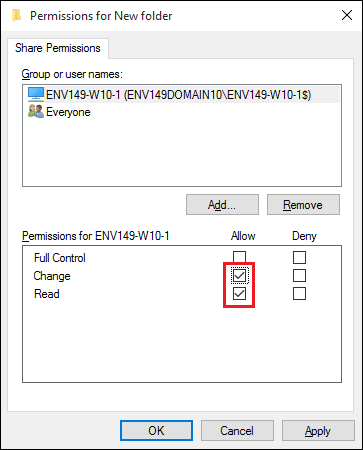Check the Full Control Deny checkbox
Screen dimensions: 363x450
tap(299, 257)
